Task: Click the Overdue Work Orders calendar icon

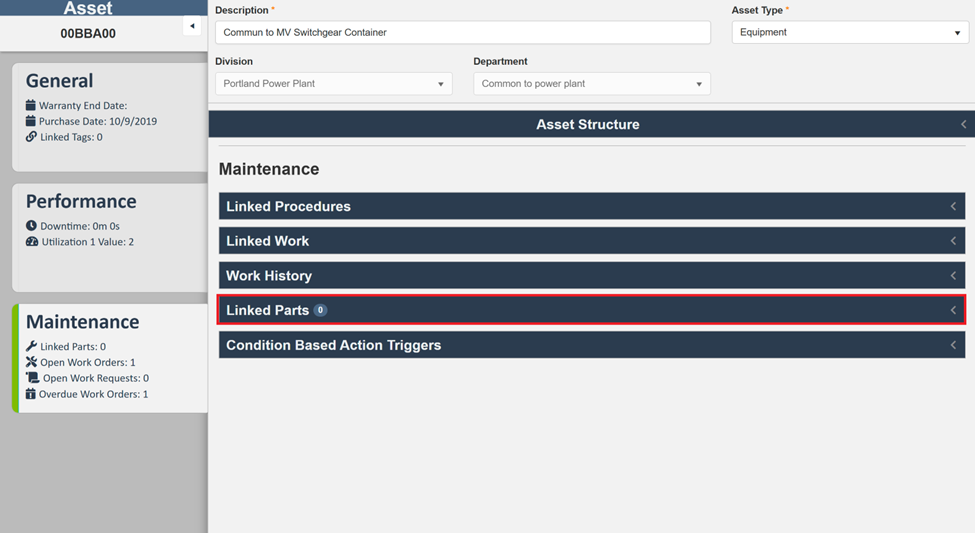Action: 31,394
